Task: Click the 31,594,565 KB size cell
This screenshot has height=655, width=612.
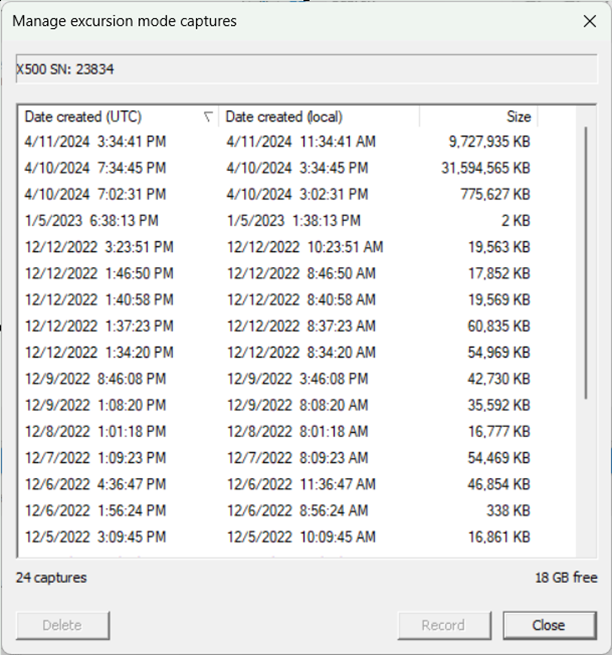Action: coord(485,168)
